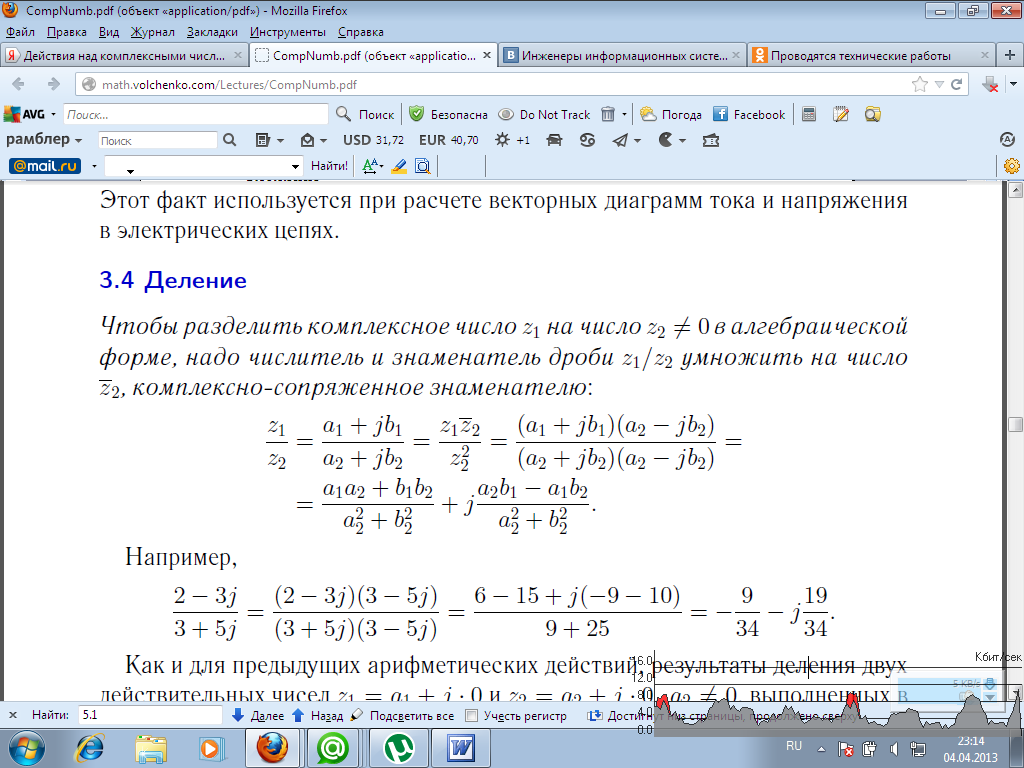Image resolution: width=1024 pixels, height=768 pixels.
Task: Click AVG Поиск search button
Action: pyautogui.click(x=365, y=114)
